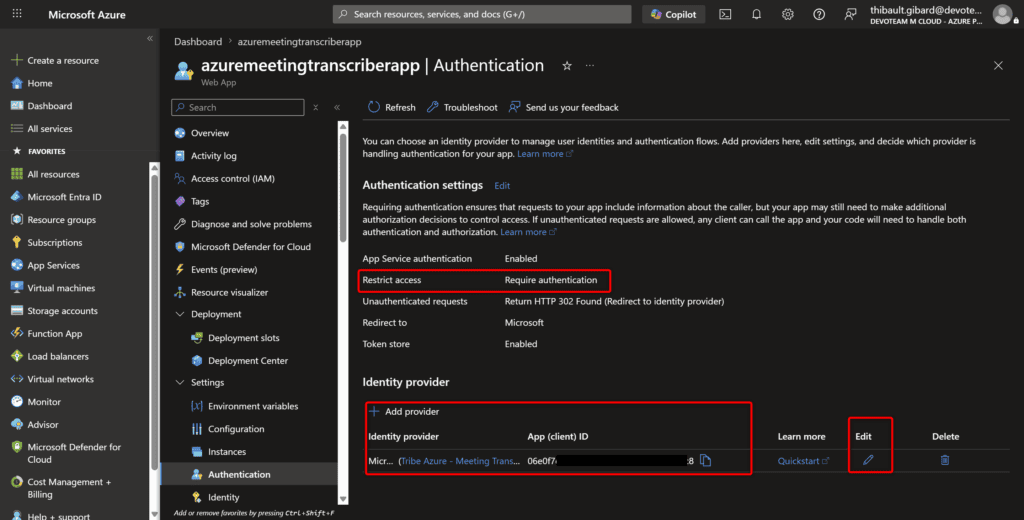Open the Azure portal waffle menu
Image resolution: width=1024 pixels, height=520 pixels.
click(17, 14)
